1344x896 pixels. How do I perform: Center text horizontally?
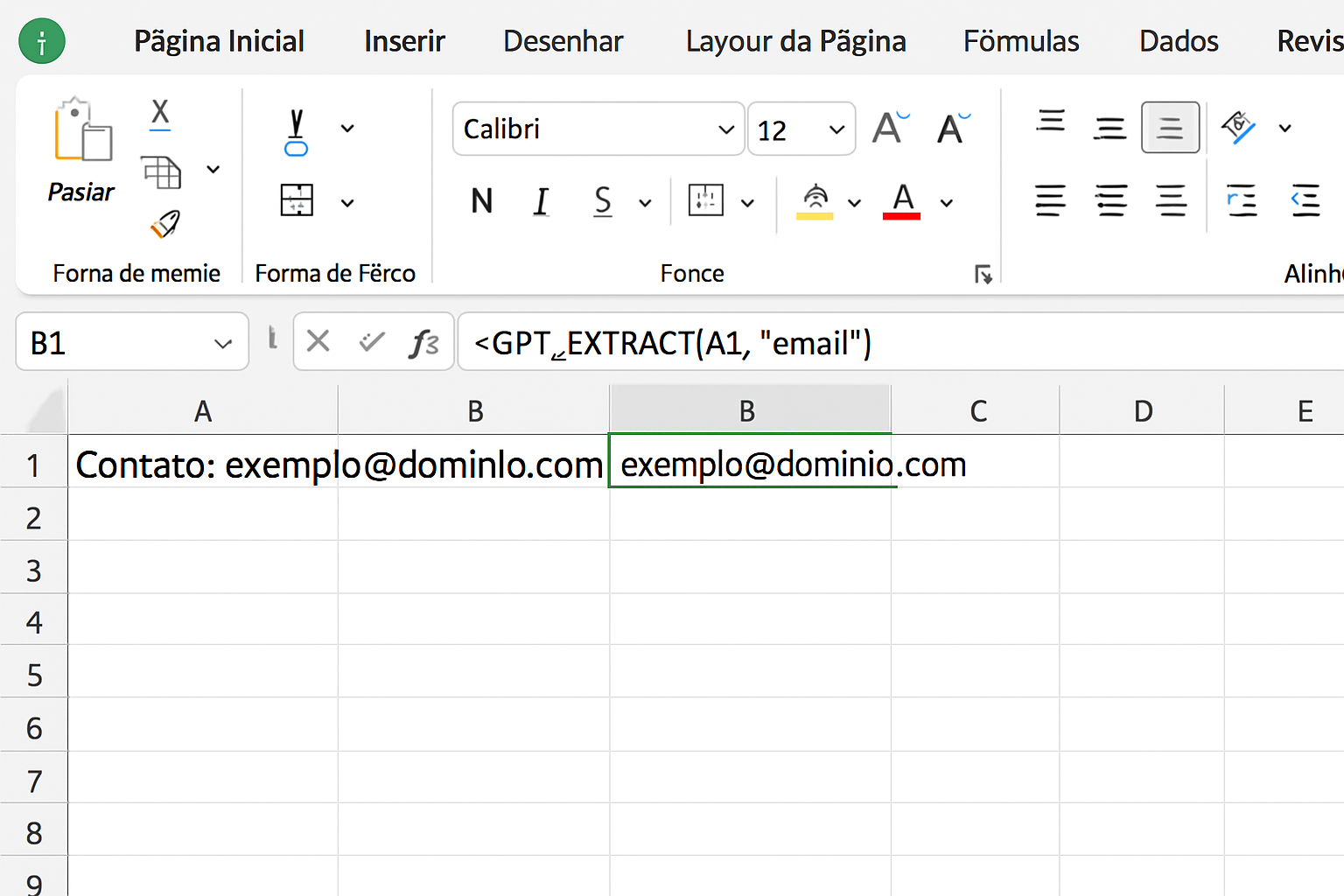pyautogui.click(x=1111, y=201)
